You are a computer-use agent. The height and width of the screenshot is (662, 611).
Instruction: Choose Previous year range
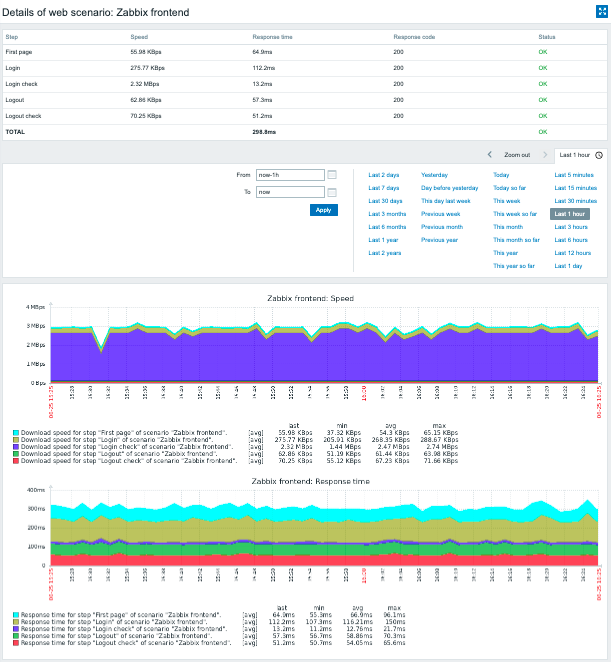439,240
